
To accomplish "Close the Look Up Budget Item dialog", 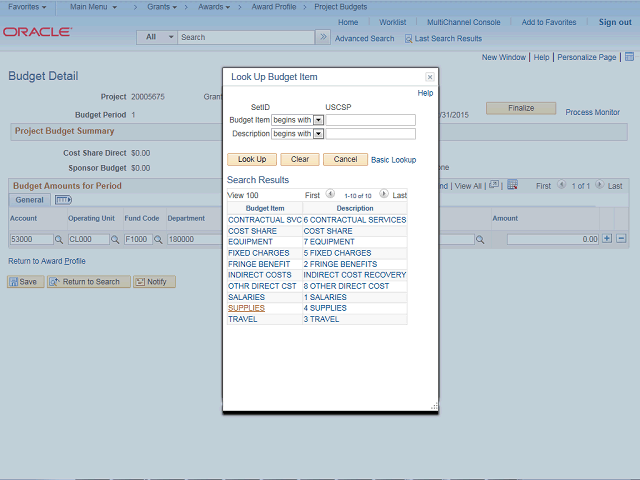I will coord(430,77).
